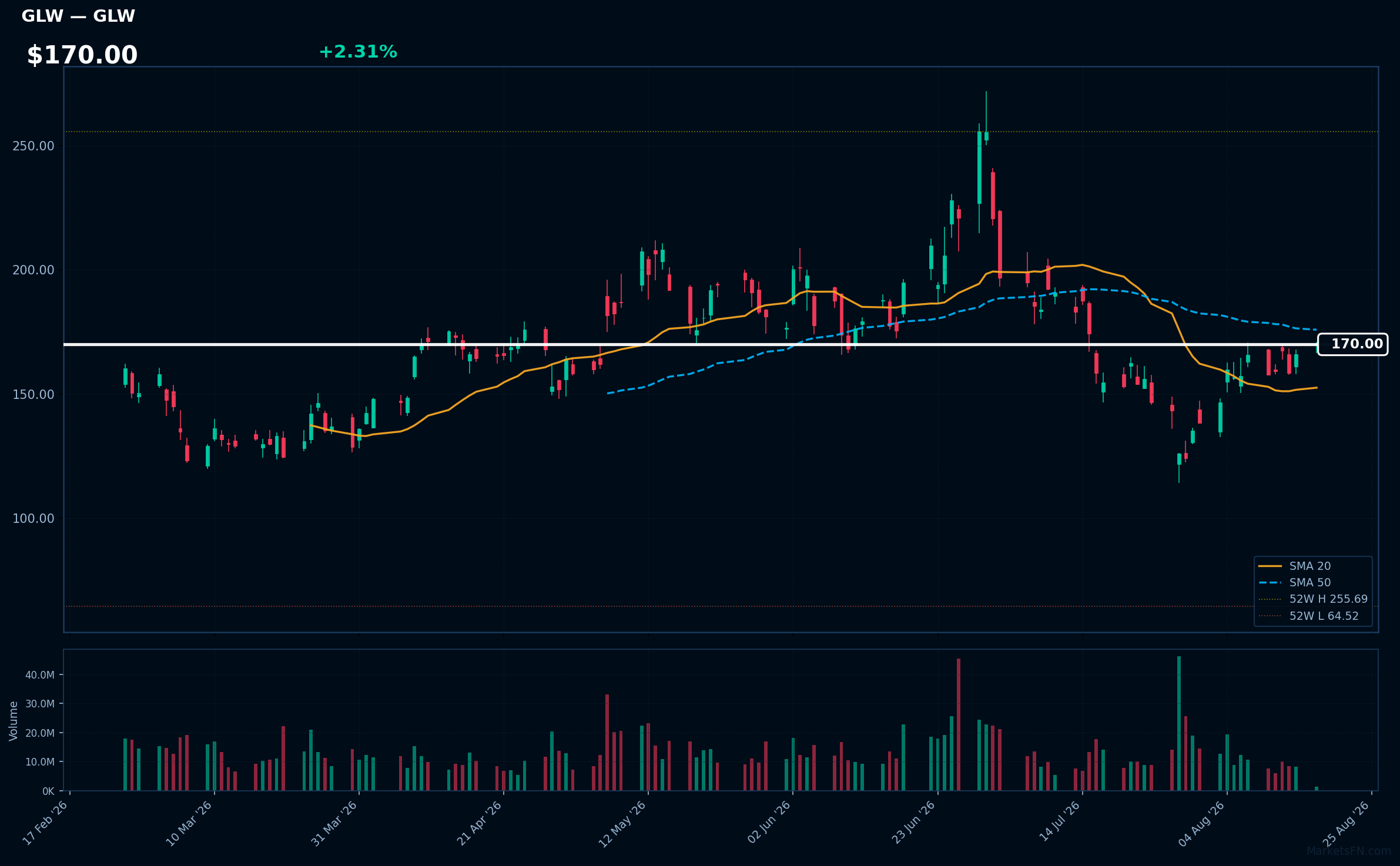Viewport: 1400px width, 866px height.
Task: Click the 17 Feb '26 date label
Action: pos(45,823)
